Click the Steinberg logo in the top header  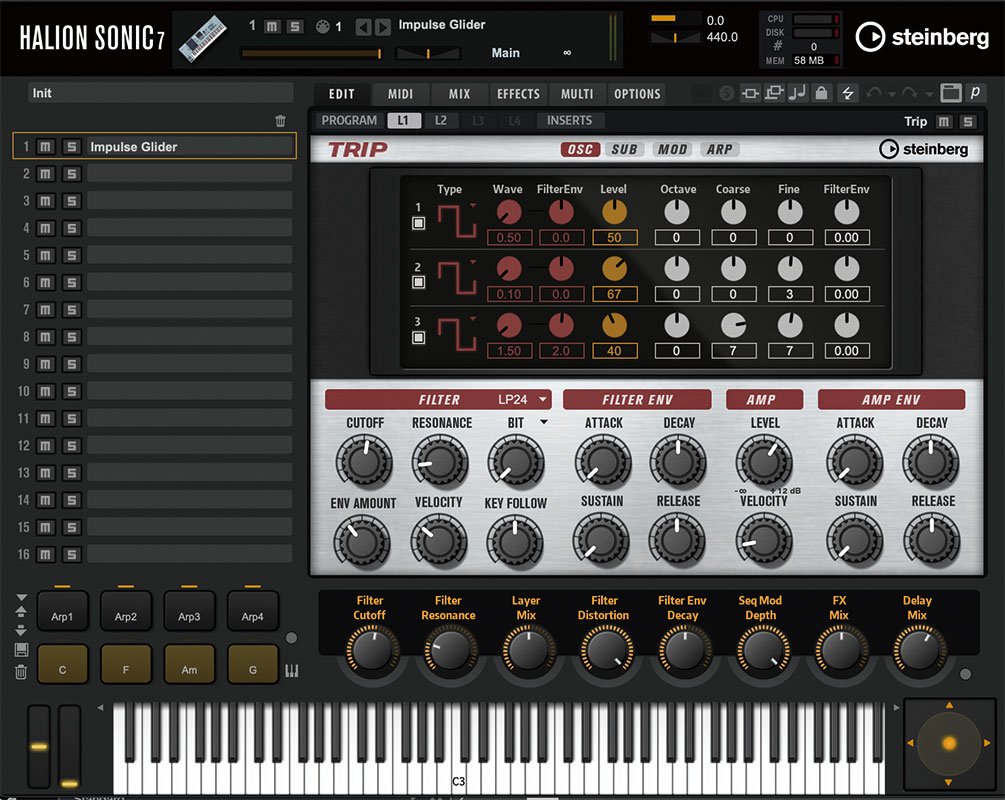click(922, 37)
